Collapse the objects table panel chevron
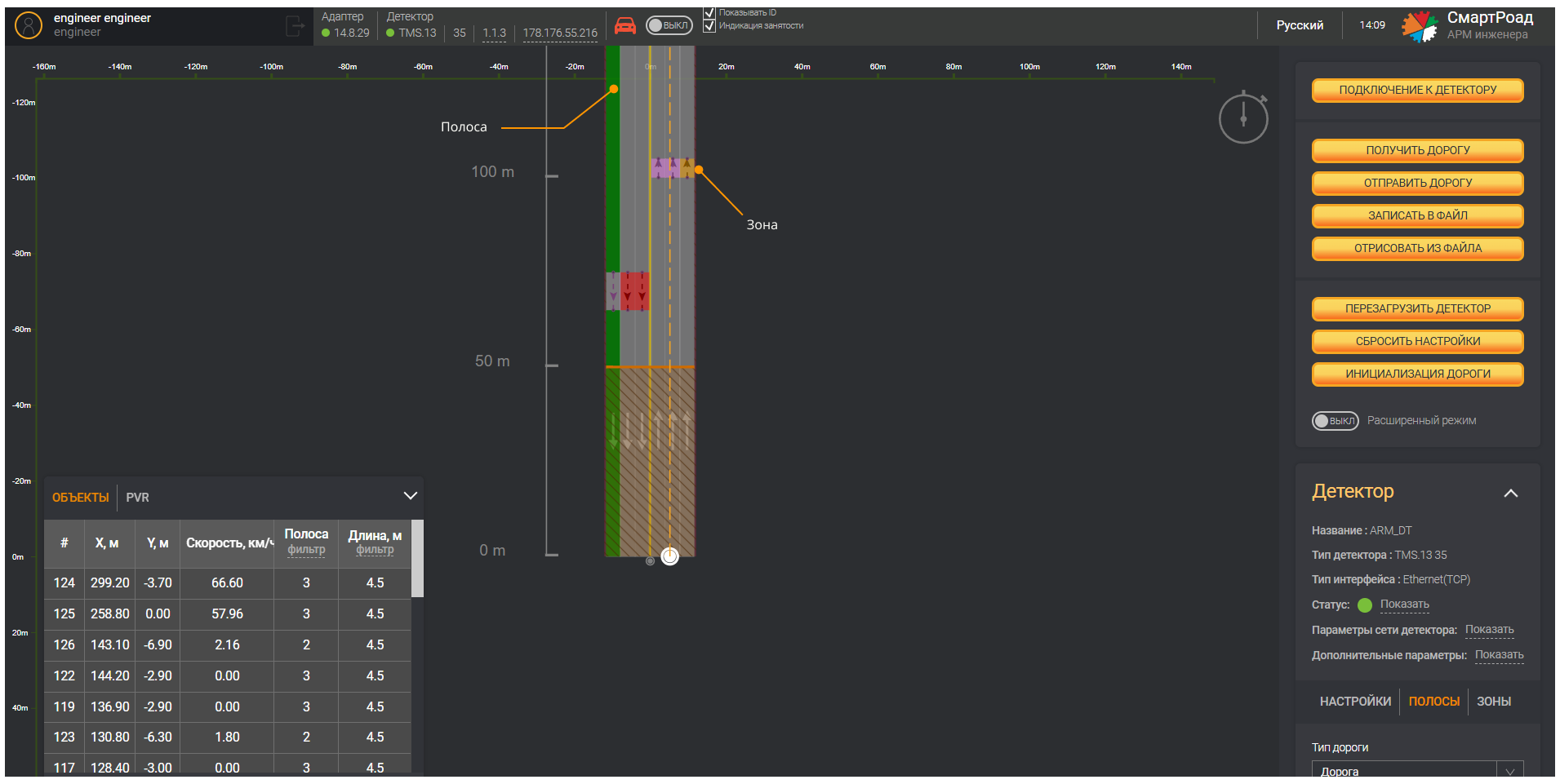This screenshot has width=1560, height=784. tap(411, 496)
